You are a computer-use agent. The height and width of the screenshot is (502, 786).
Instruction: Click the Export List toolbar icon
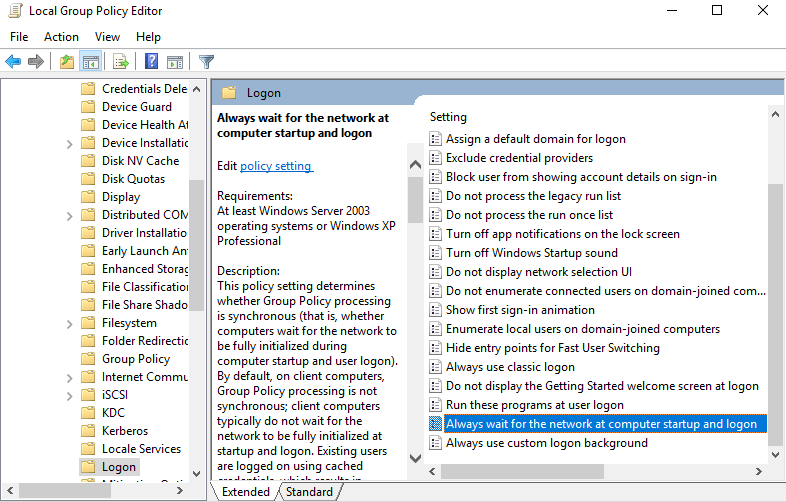pyautogui.click(x=121, y=62)
